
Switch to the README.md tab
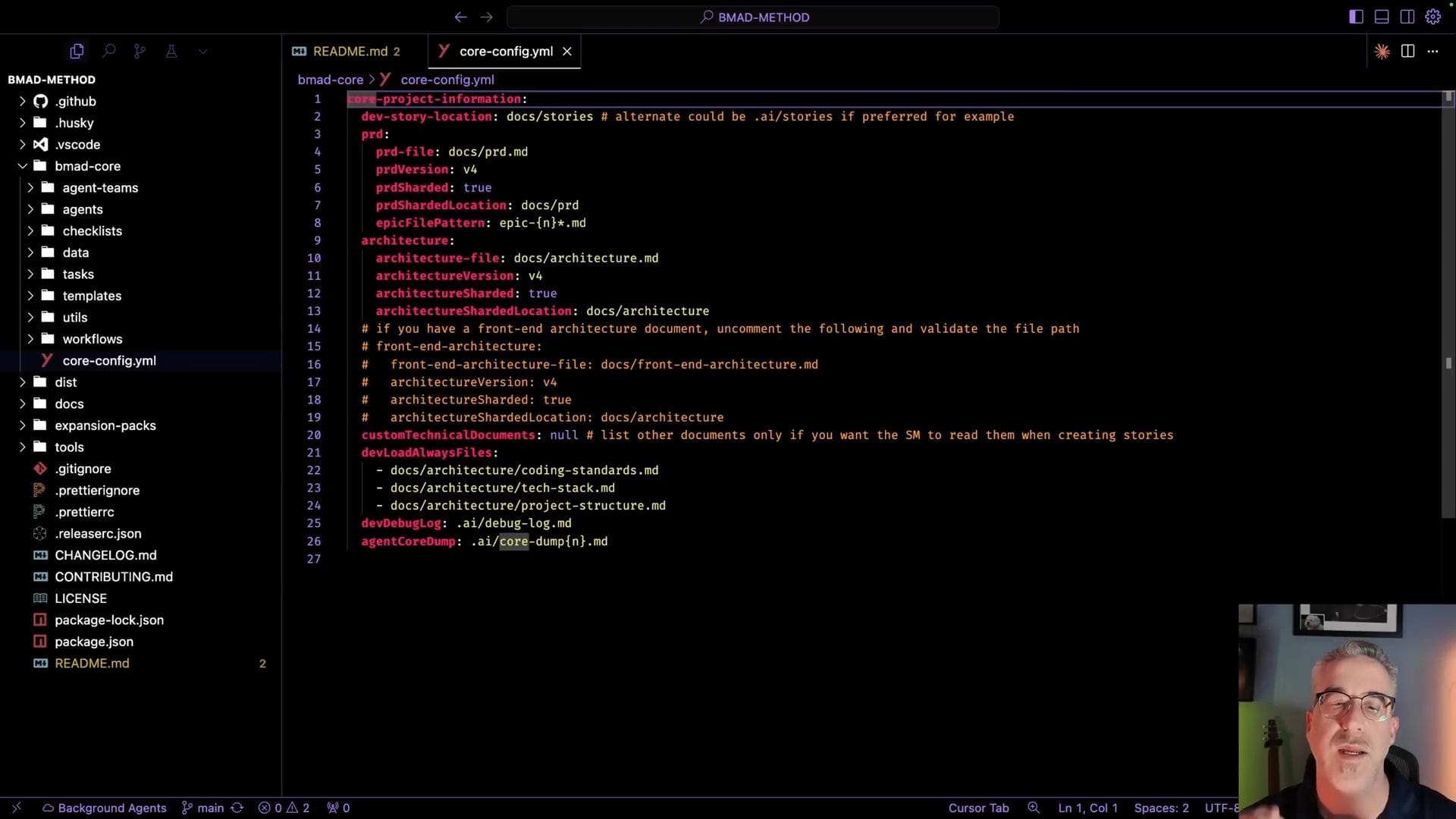[x=350, y=52]
